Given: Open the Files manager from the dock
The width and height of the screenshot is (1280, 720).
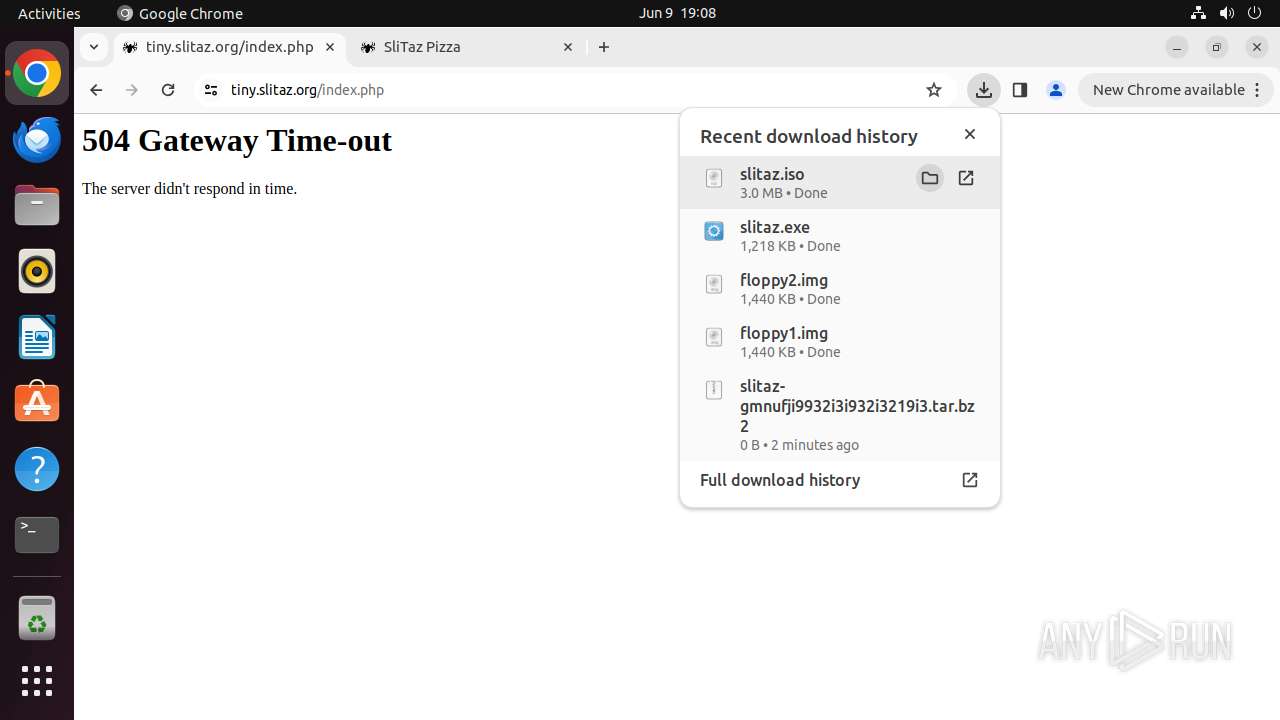Looking at the screenshot, I should [37, 206].
